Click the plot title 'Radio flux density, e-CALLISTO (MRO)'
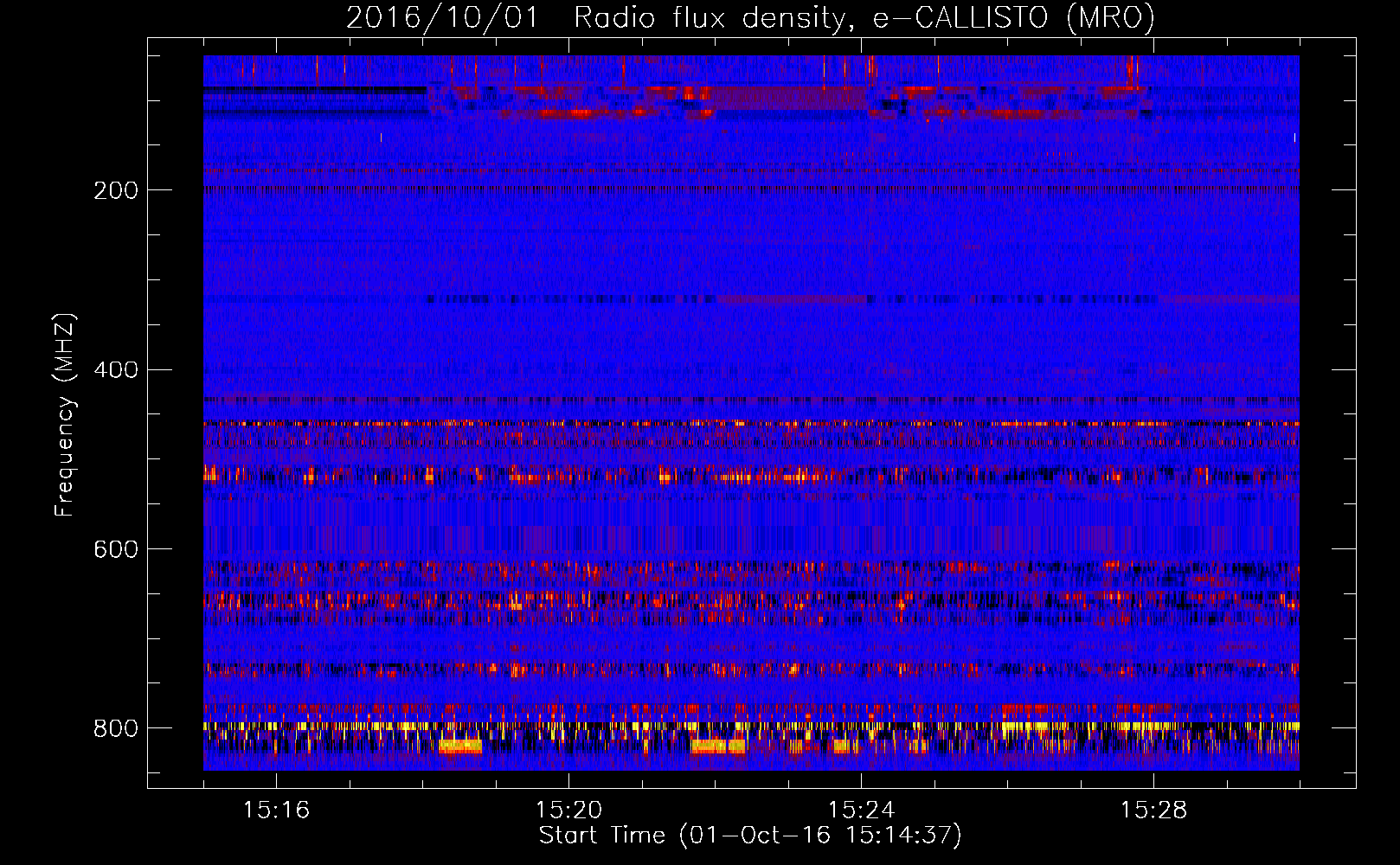Screen dimensions: 1400x865 864,18
